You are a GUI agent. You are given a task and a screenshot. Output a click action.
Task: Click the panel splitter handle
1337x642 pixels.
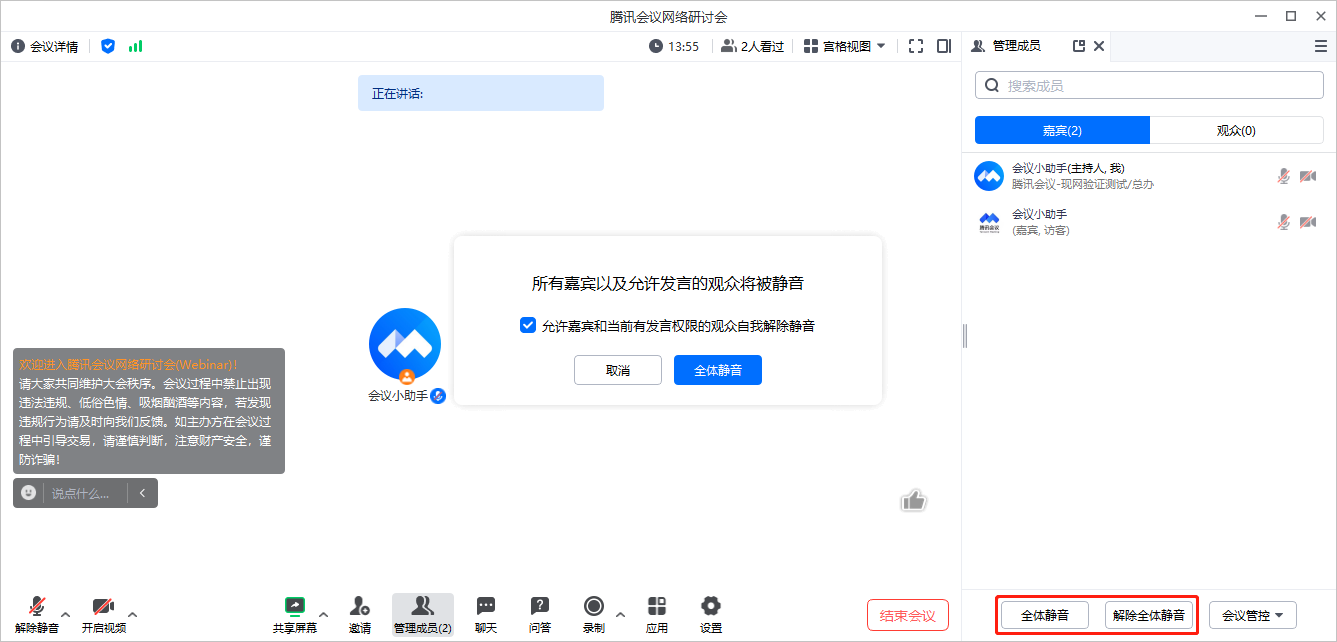(964, 336)
